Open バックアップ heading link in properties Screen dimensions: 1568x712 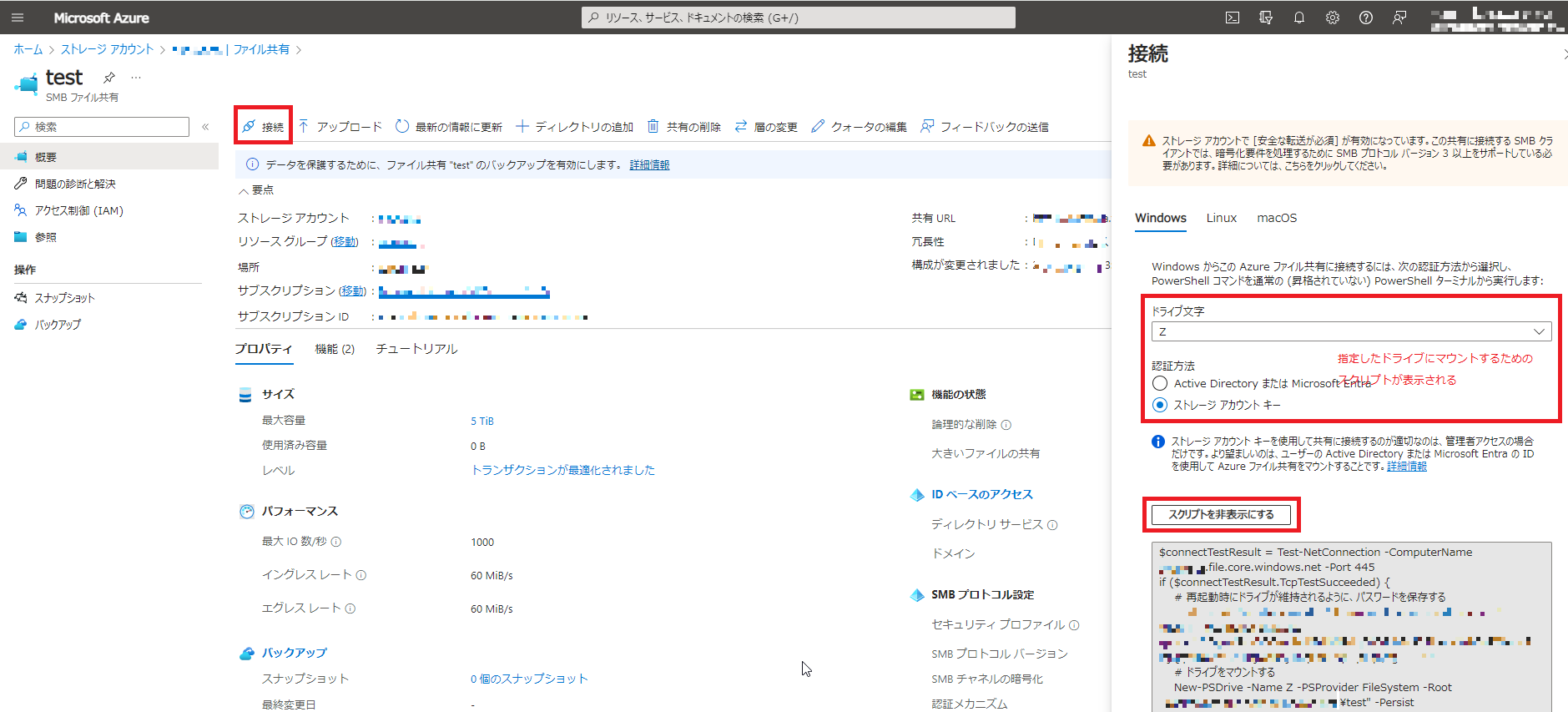(295, 654)
